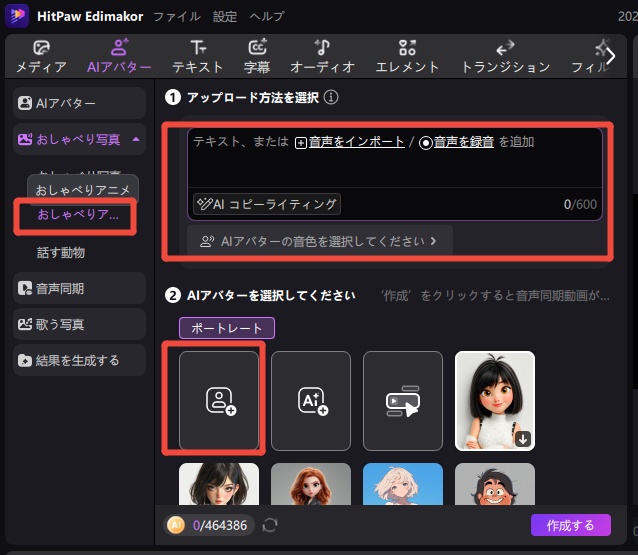
Task: Switch to the メディア tab
Action: coord(41,57)
